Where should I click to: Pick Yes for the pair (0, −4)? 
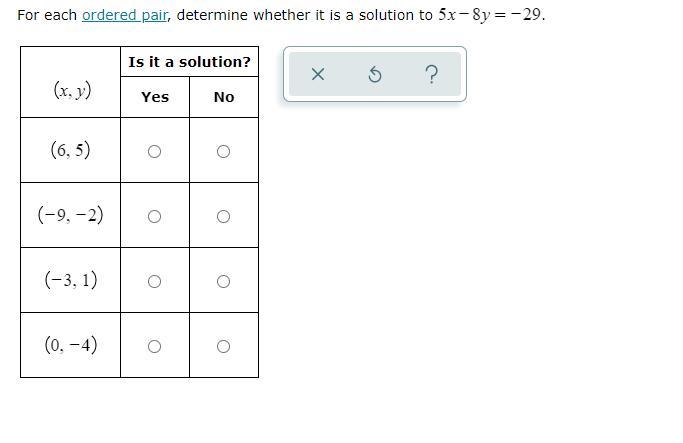(x=154, y=347)
